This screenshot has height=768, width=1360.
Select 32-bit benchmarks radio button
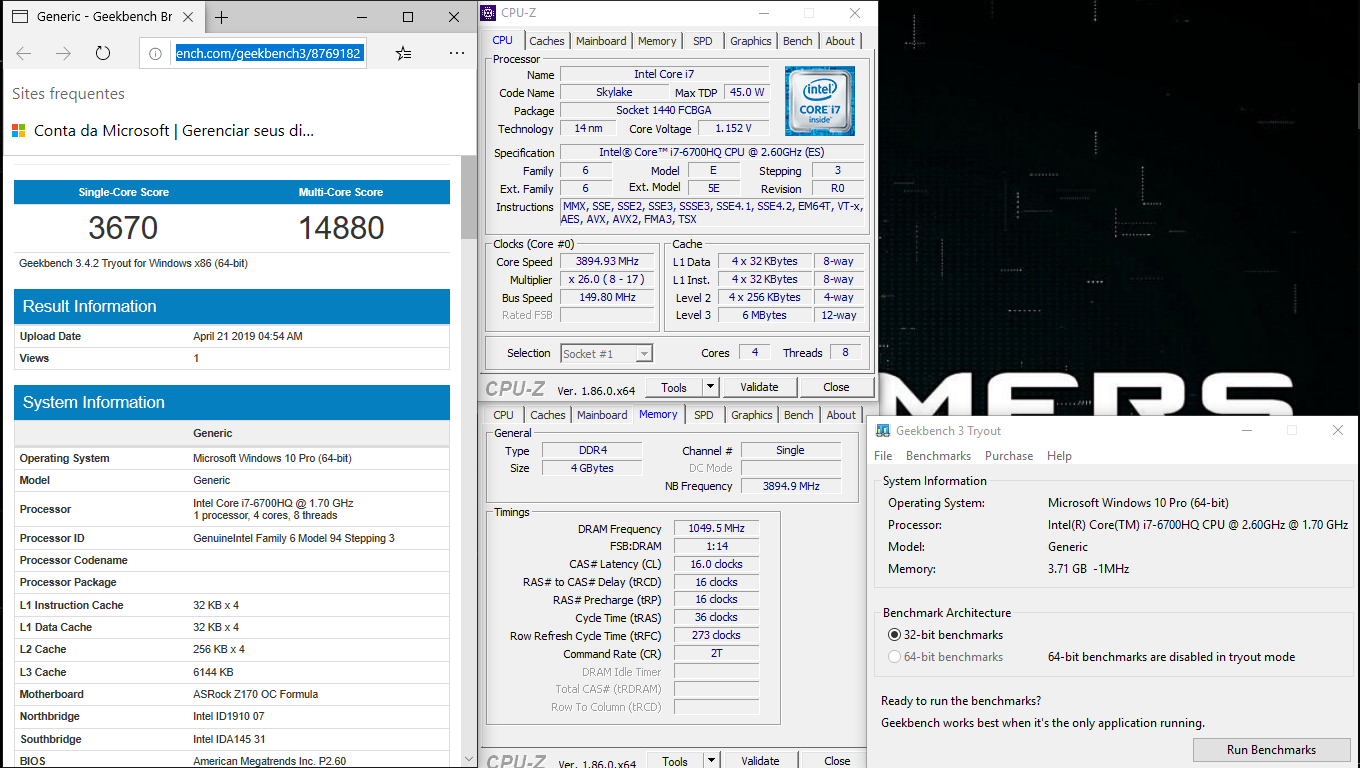point(895,635)
